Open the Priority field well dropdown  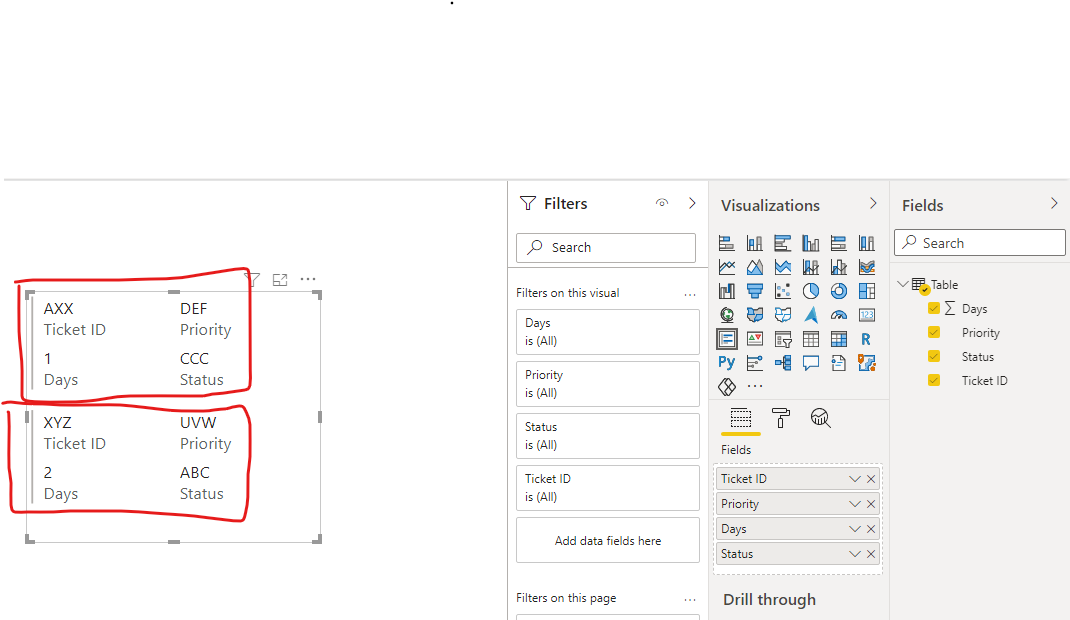click(x=854, y=504)
